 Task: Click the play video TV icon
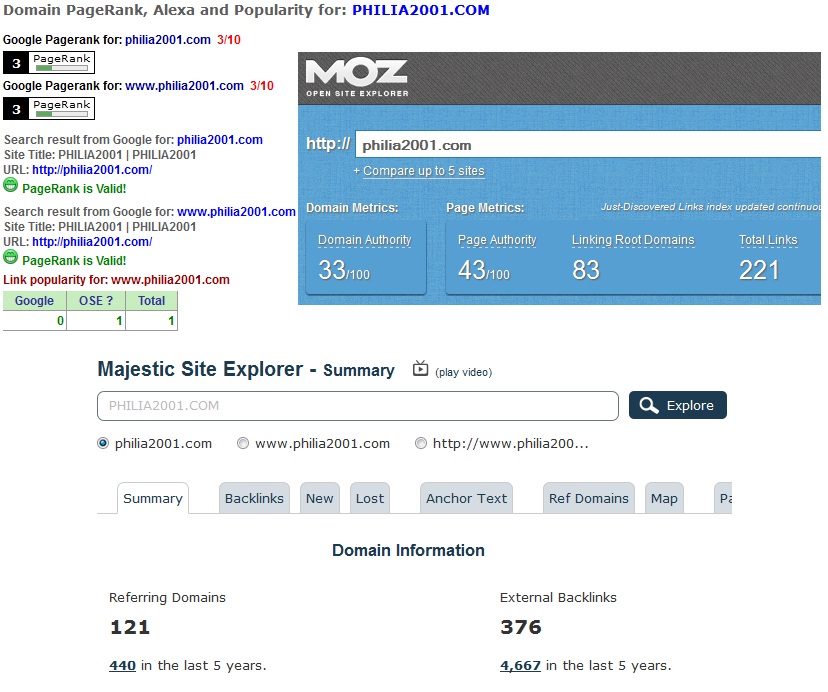click(420, 368)
